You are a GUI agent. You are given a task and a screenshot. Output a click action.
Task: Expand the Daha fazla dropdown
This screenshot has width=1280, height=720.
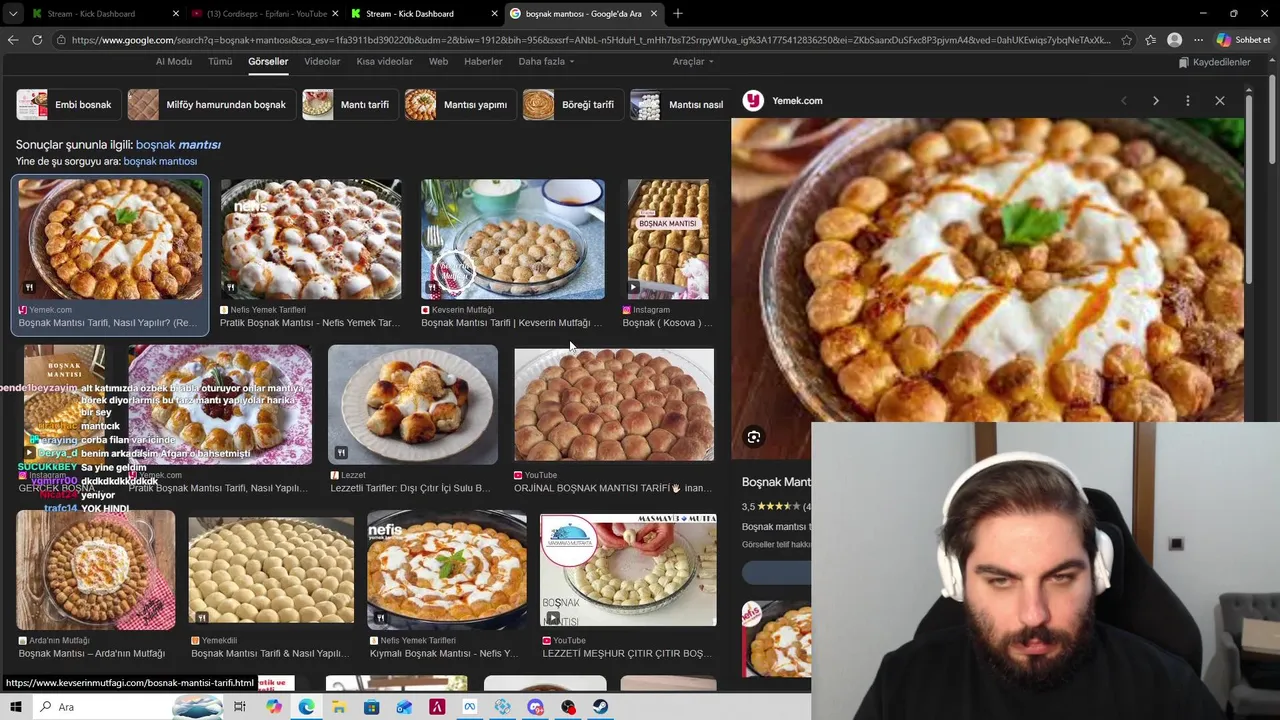tap(546, 61)
